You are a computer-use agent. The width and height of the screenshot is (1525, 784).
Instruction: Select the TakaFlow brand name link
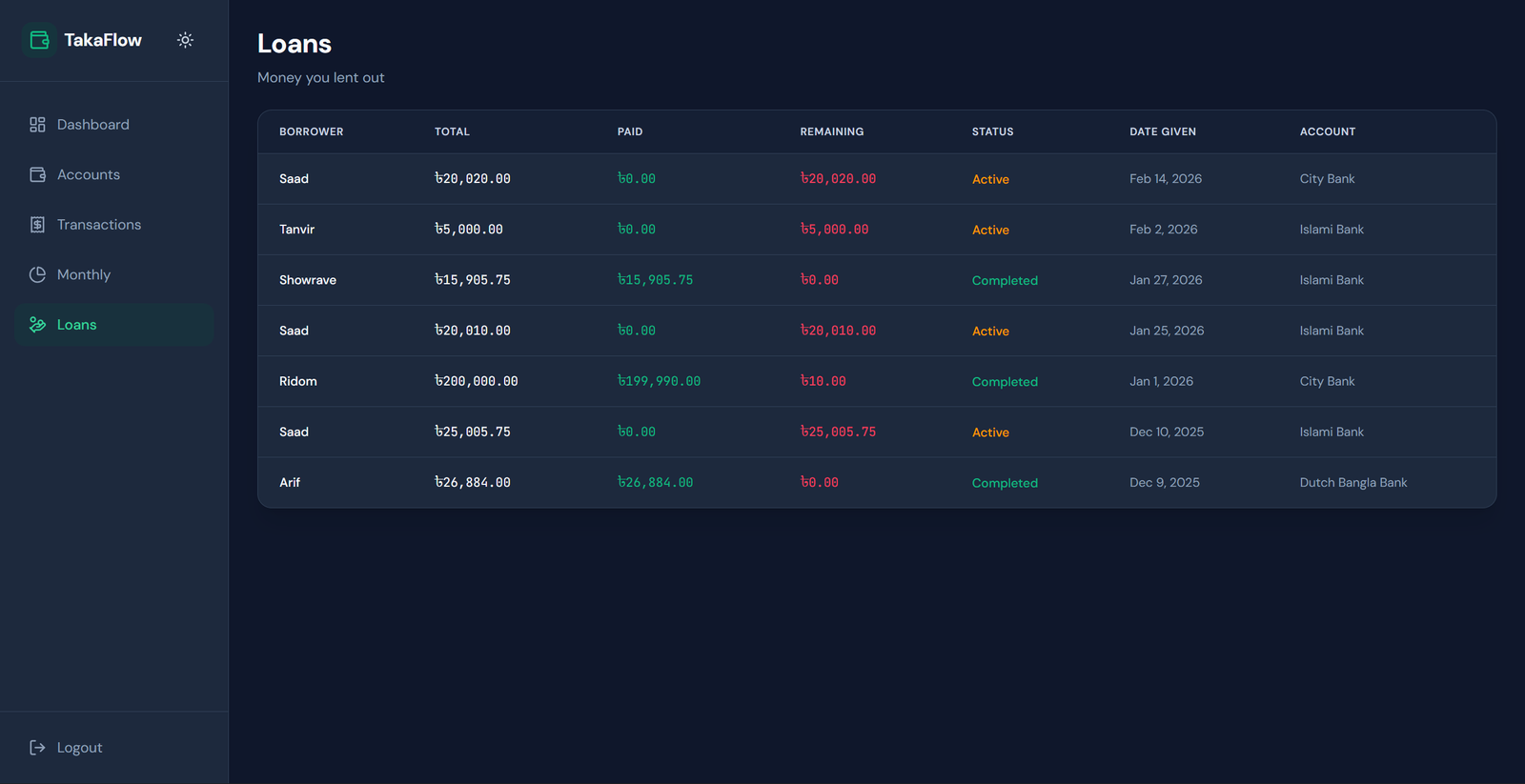[x=103, y=40]
